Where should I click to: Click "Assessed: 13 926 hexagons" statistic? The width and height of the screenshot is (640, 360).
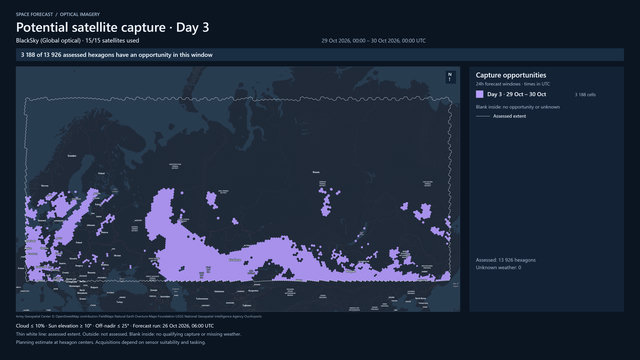pyautogui.click(x=506, y=260)
